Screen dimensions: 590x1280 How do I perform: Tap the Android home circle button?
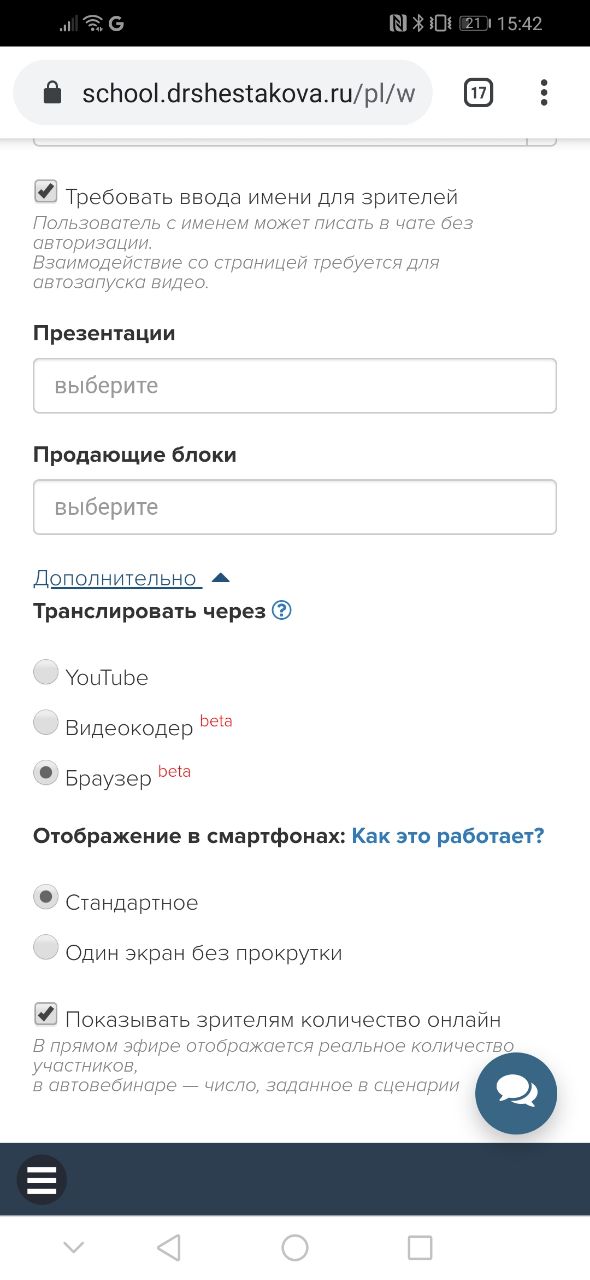tap(295, 1247)
